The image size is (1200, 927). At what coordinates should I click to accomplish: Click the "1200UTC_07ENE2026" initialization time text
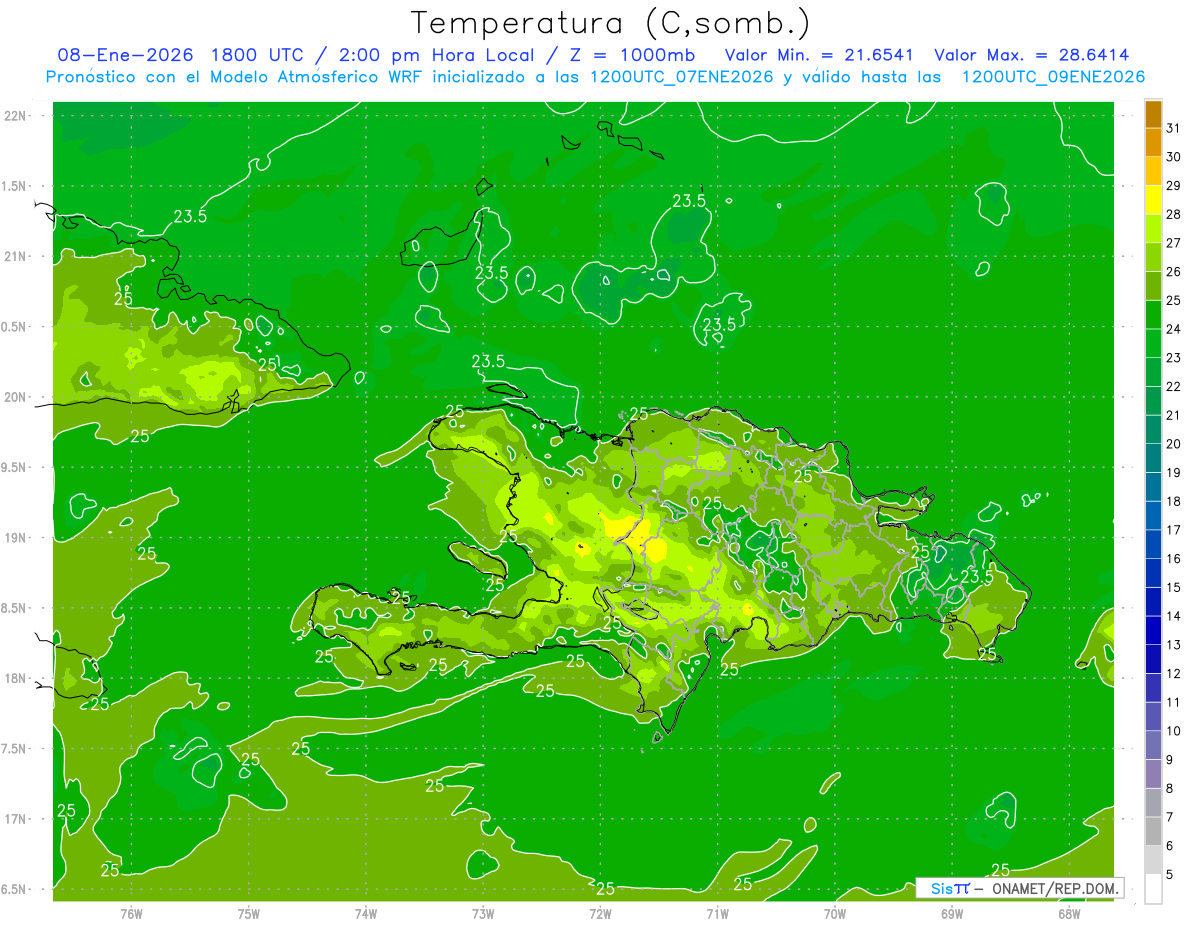(682, 77)
